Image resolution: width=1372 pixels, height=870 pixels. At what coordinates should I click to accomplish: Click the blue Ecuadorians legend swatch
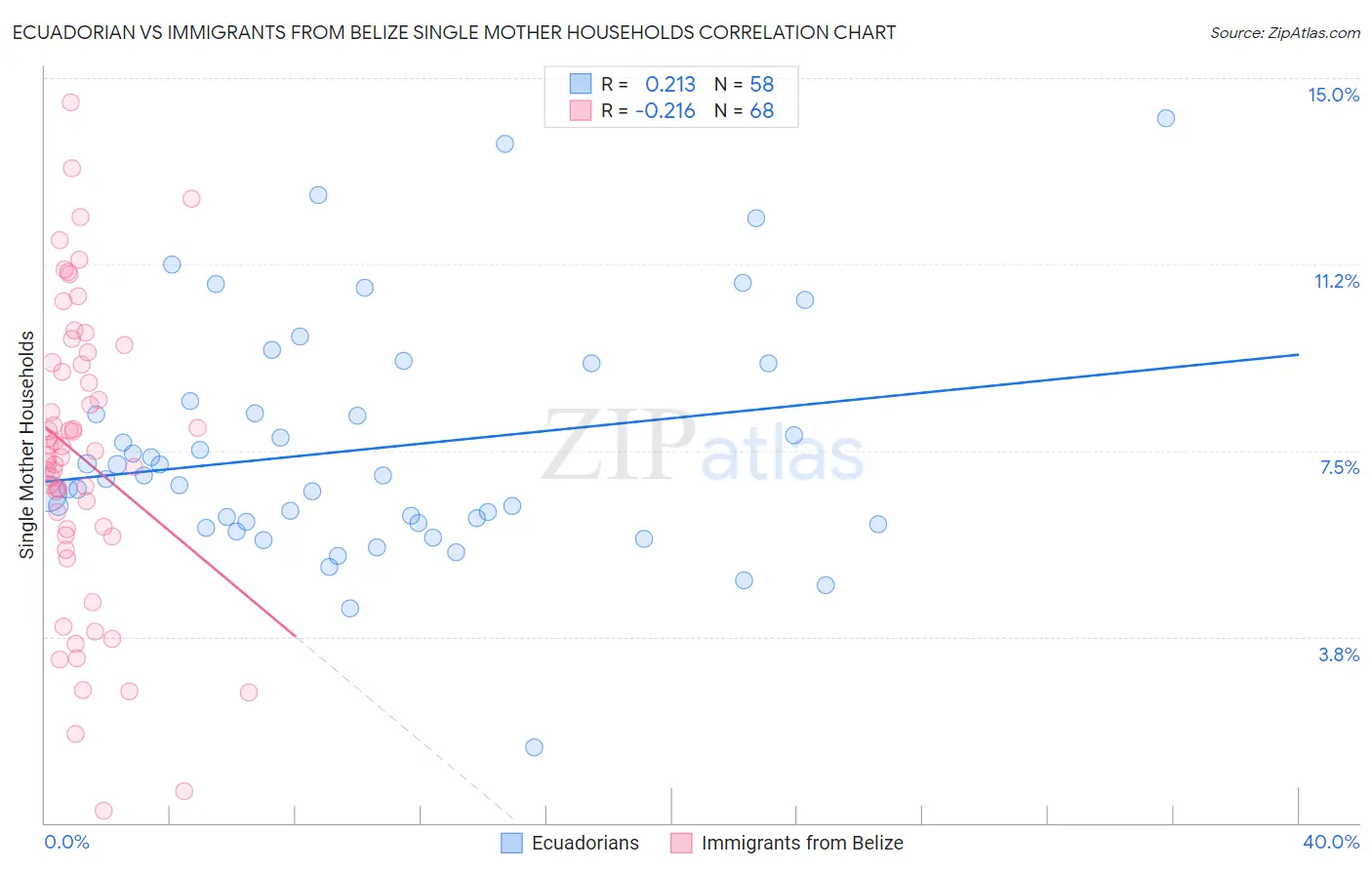[511, 843]
